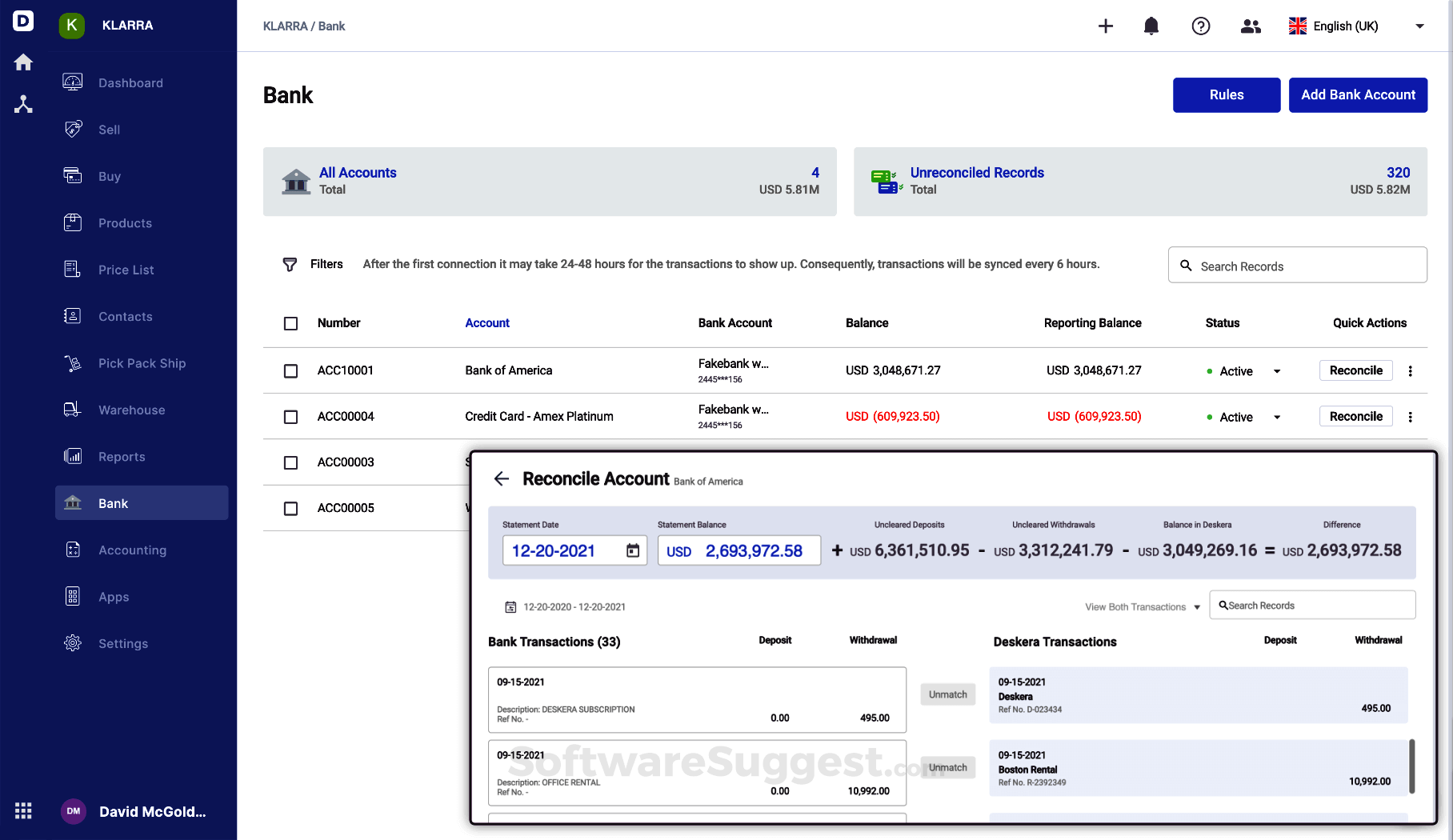
Task: Navigate to Warehouse
Action: point(142,410)
